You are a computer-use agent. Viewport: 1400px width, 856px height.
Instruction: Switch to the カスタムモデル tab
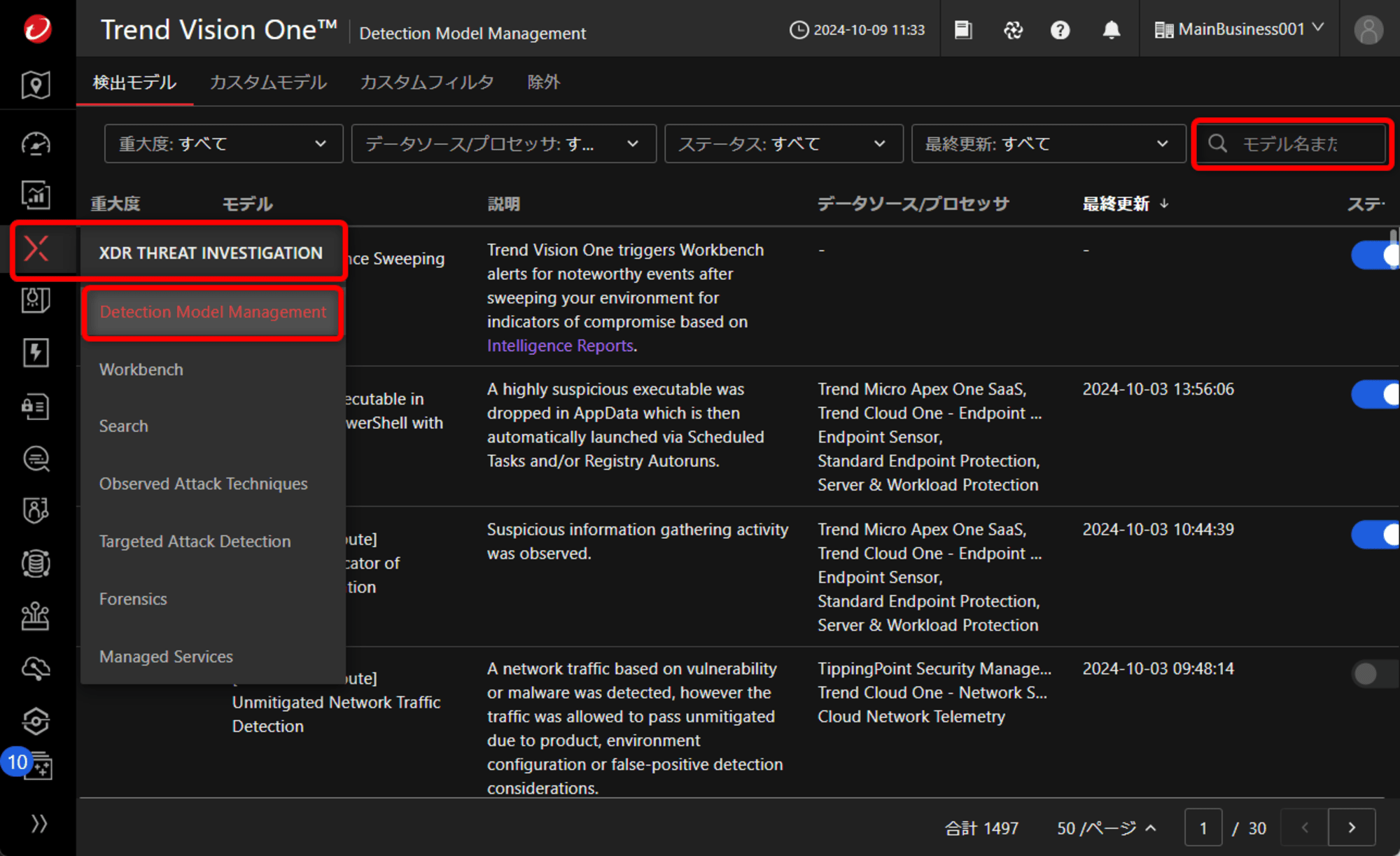[x=268, y=83]
